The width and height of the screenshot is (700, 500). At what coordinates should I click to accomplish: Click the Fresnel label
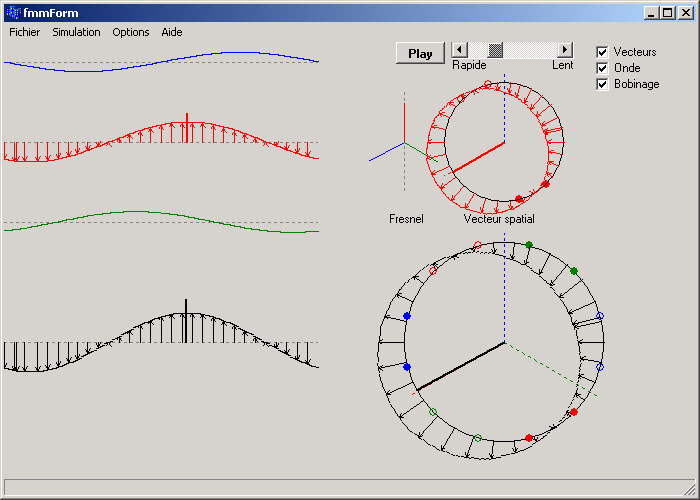406,219
